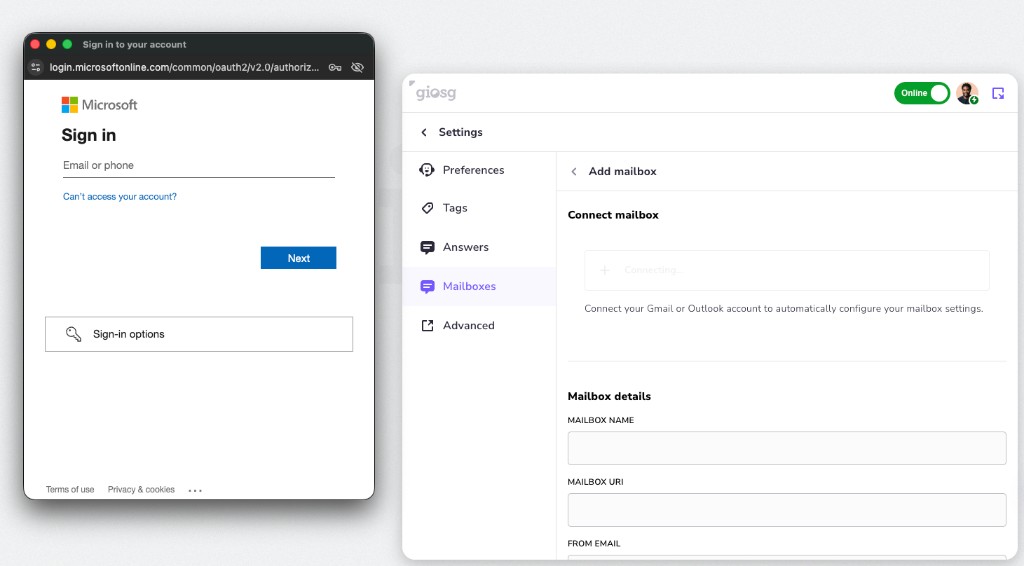Click the plus icon in Connecting box
Screen dimensions: 1024x566
(605, 270)
